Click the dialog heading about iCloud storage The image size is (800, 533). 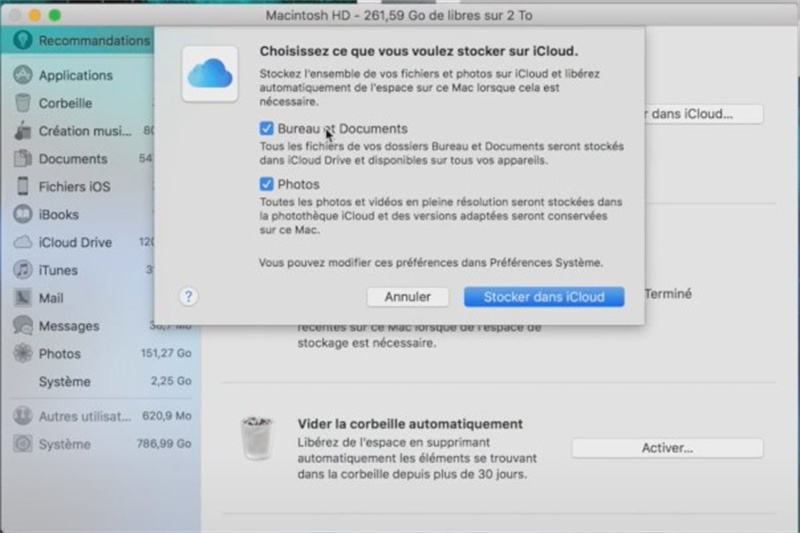[x=418, y=51]
